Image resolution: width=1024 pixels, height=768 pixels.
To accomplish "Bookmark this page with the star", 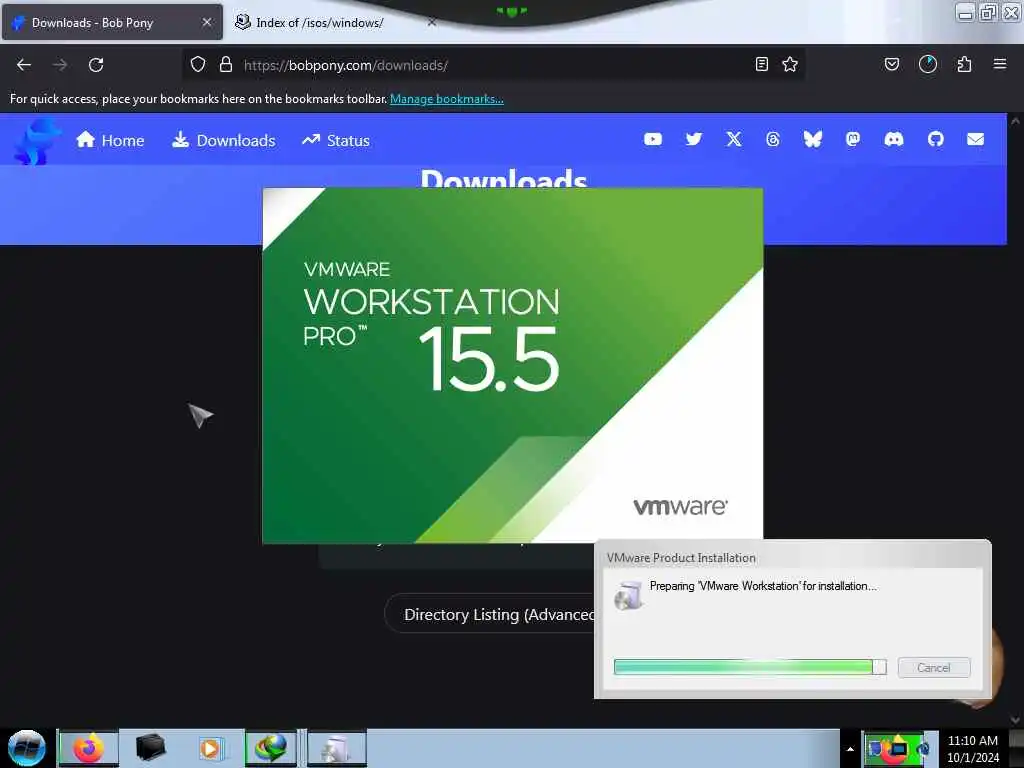I will (790, 64).
